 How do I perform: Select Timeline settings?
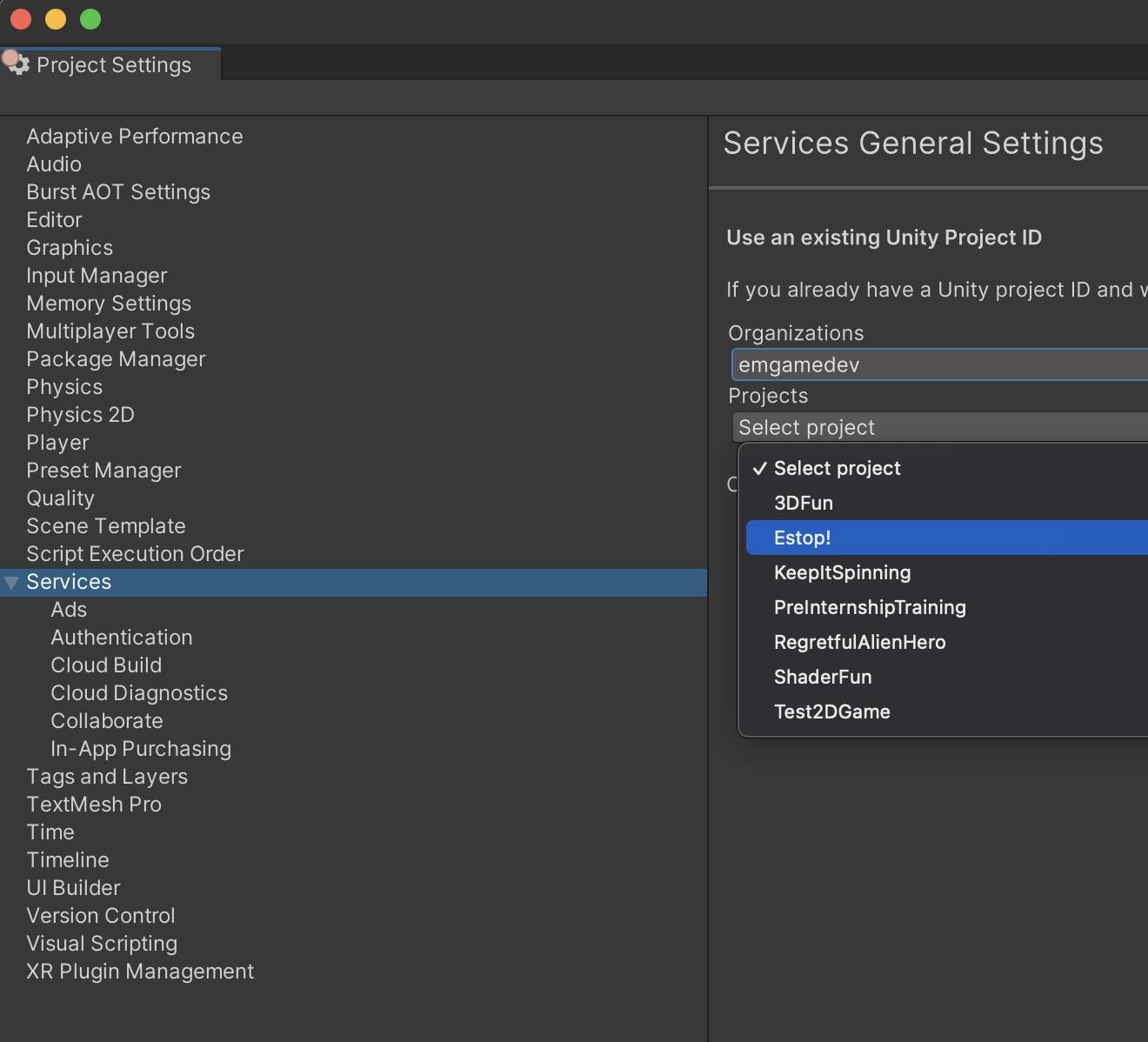point(68,860)
